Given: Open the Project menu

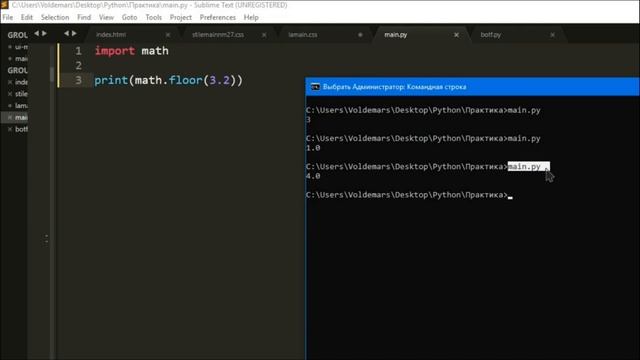Looking at the screenshot, I should [x=181, y=18].
